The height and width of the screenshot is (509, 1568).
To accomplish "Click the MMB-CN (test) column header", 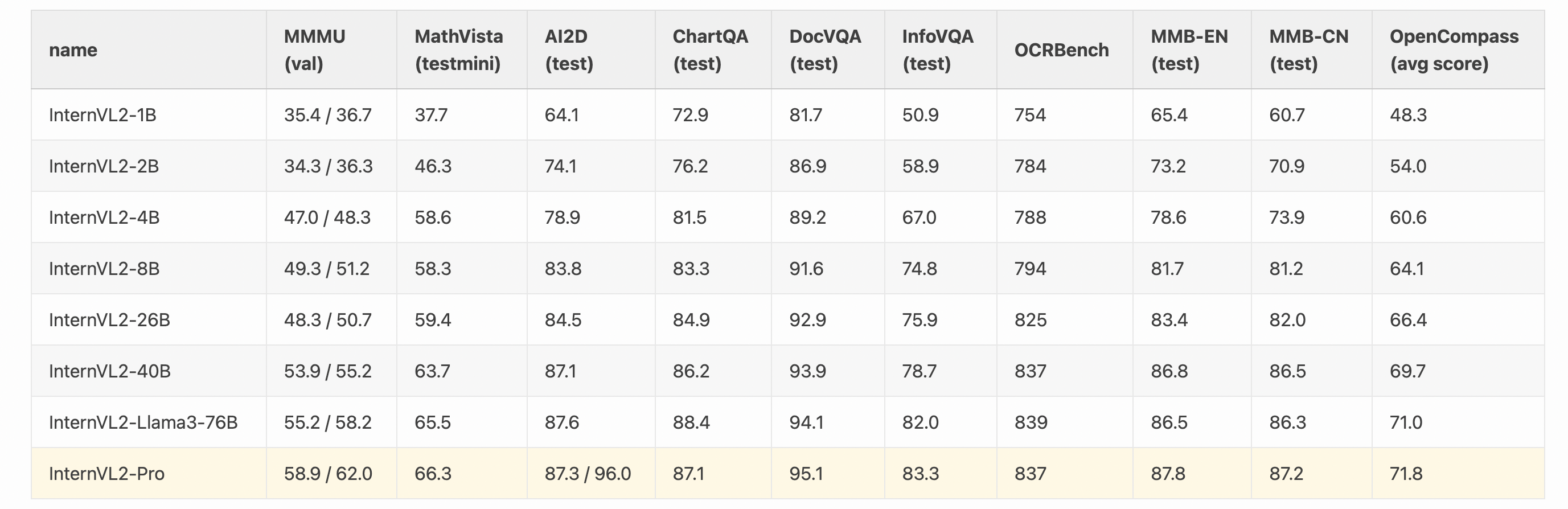I will click(1309, 50).
